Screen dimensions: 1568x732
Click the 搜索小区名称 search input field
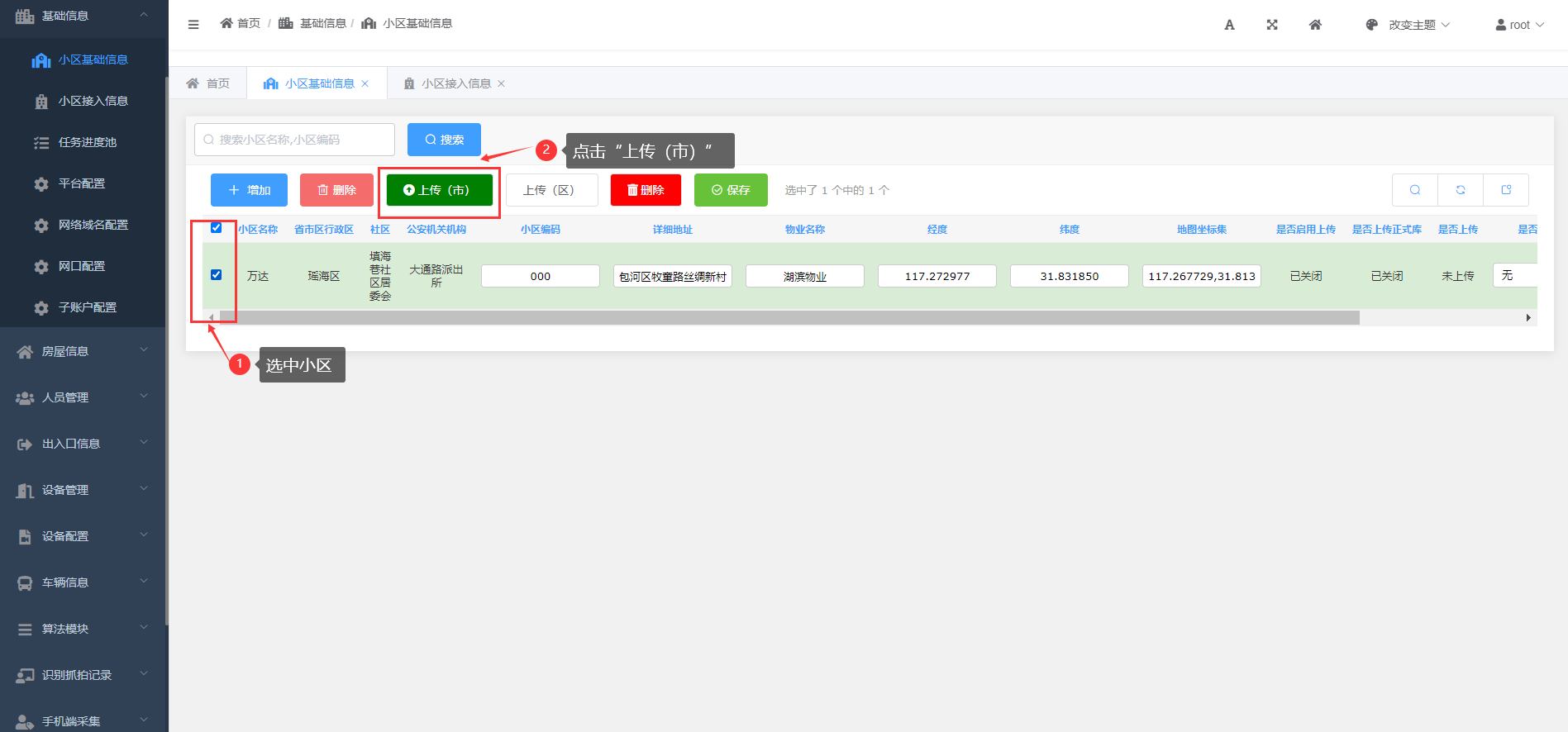pos(294,140)
